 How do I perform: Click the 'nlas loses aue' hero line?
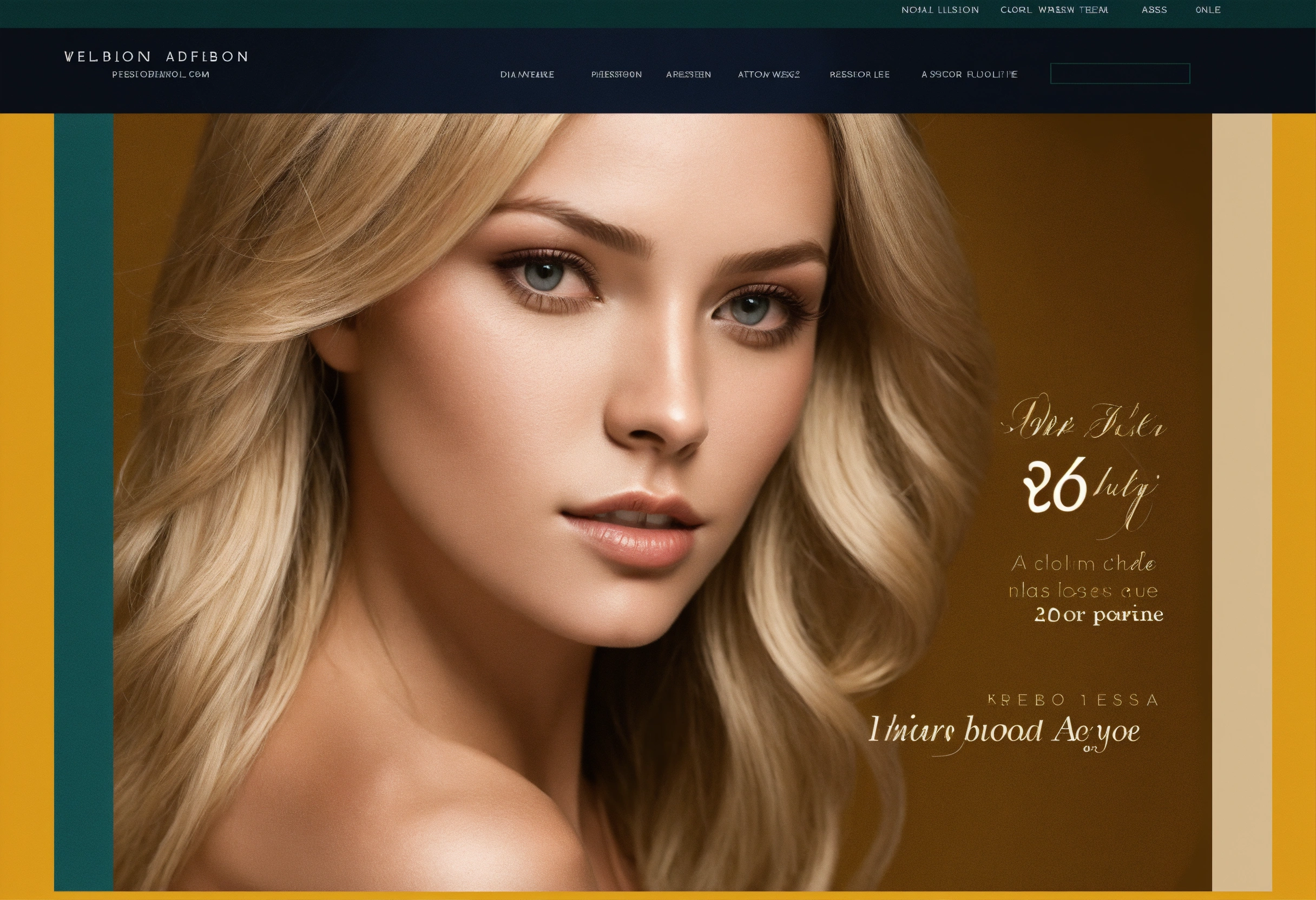1083,591
